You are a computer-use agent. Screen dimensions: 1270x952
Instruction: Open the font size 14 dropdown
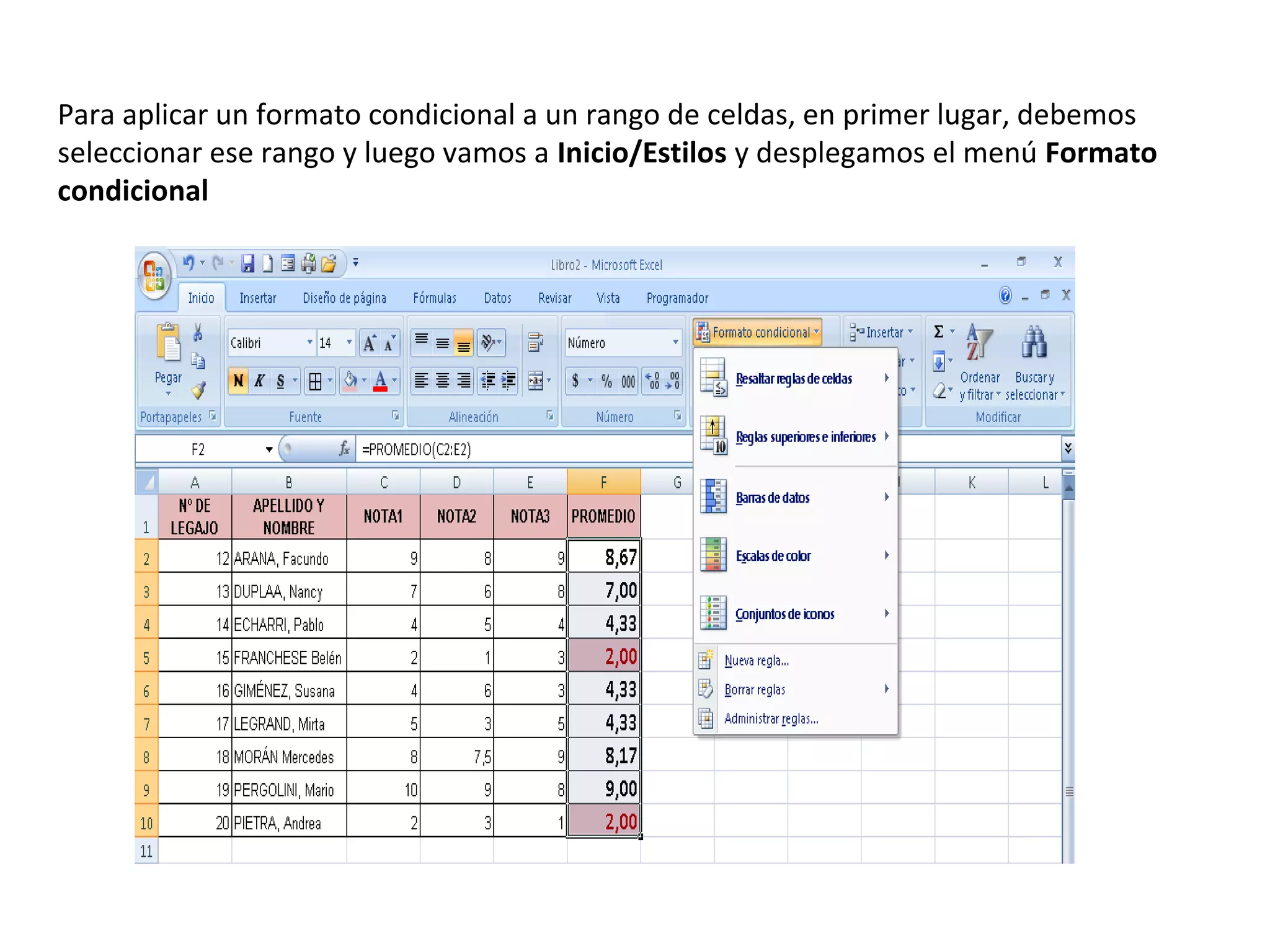click(x=349, y=342)
